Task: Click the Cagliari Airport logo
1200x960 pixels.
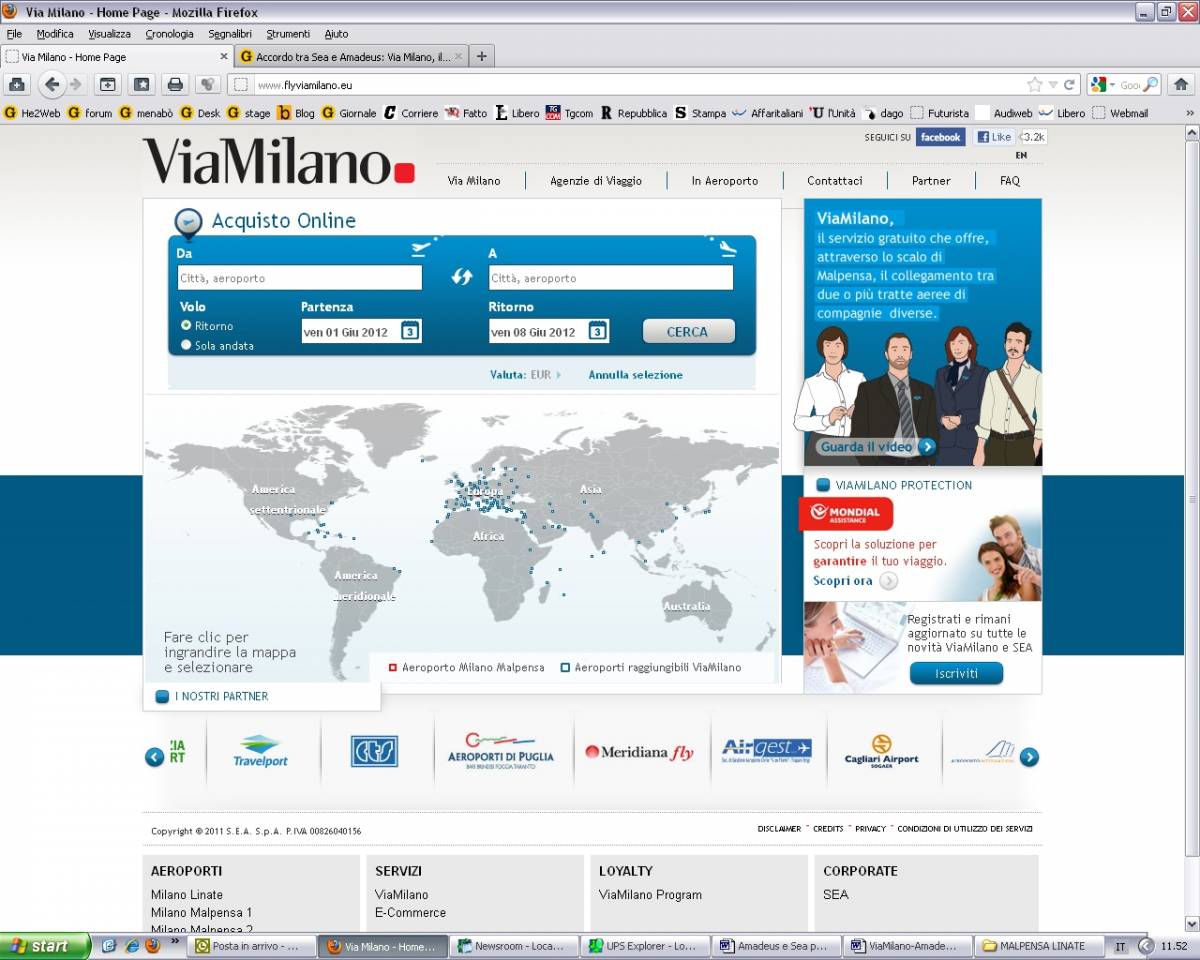Action: pos(881,751)
